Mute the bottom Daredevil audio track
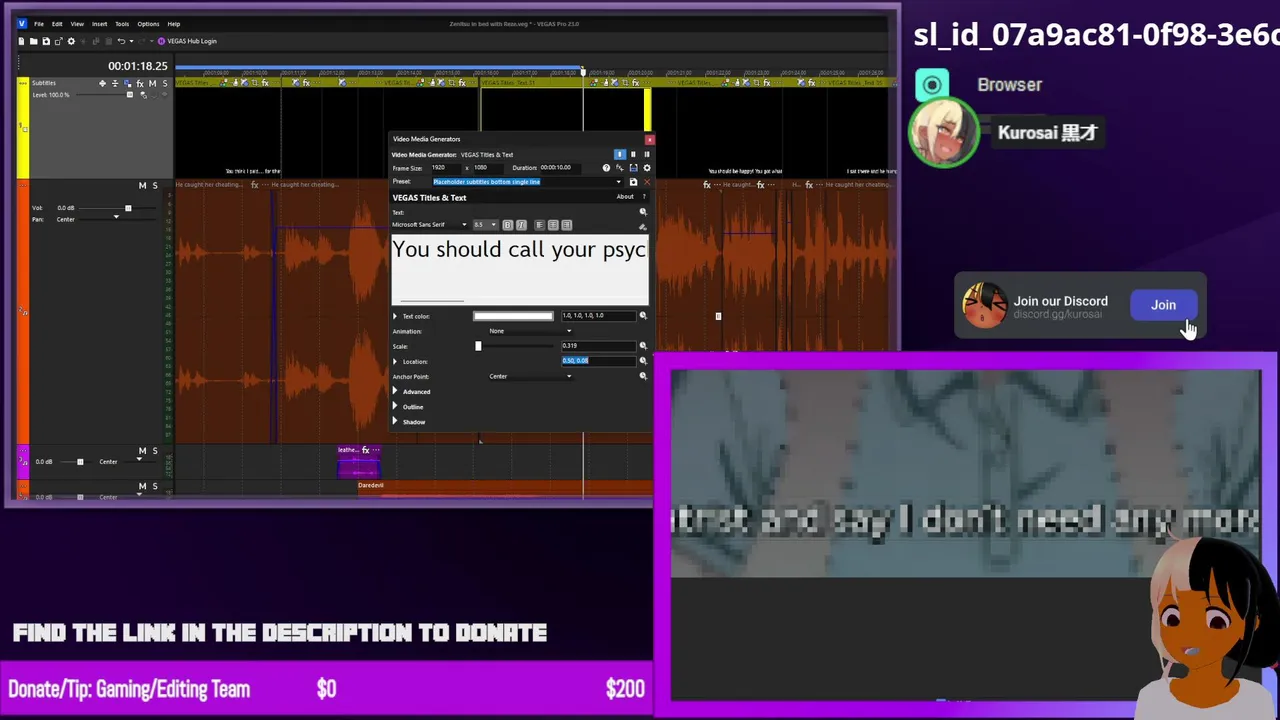 (x=142, y=486)
